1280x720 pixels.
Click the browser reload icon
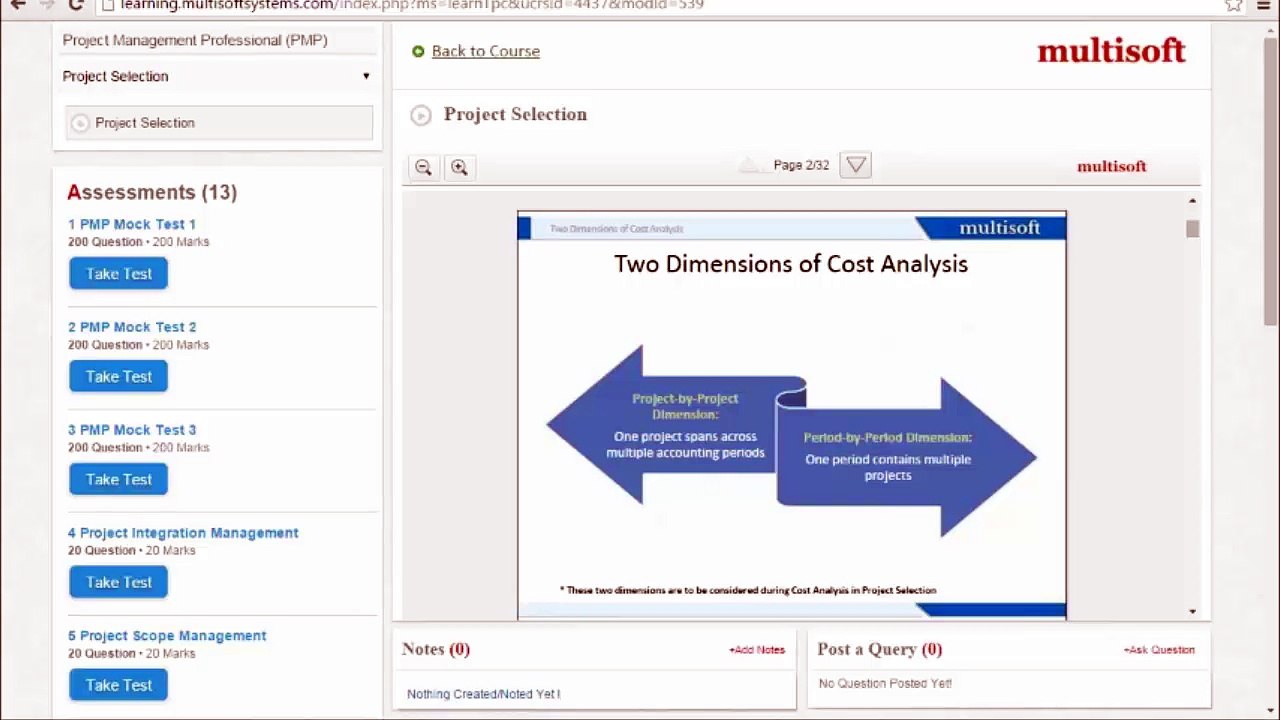click(76, 5)
